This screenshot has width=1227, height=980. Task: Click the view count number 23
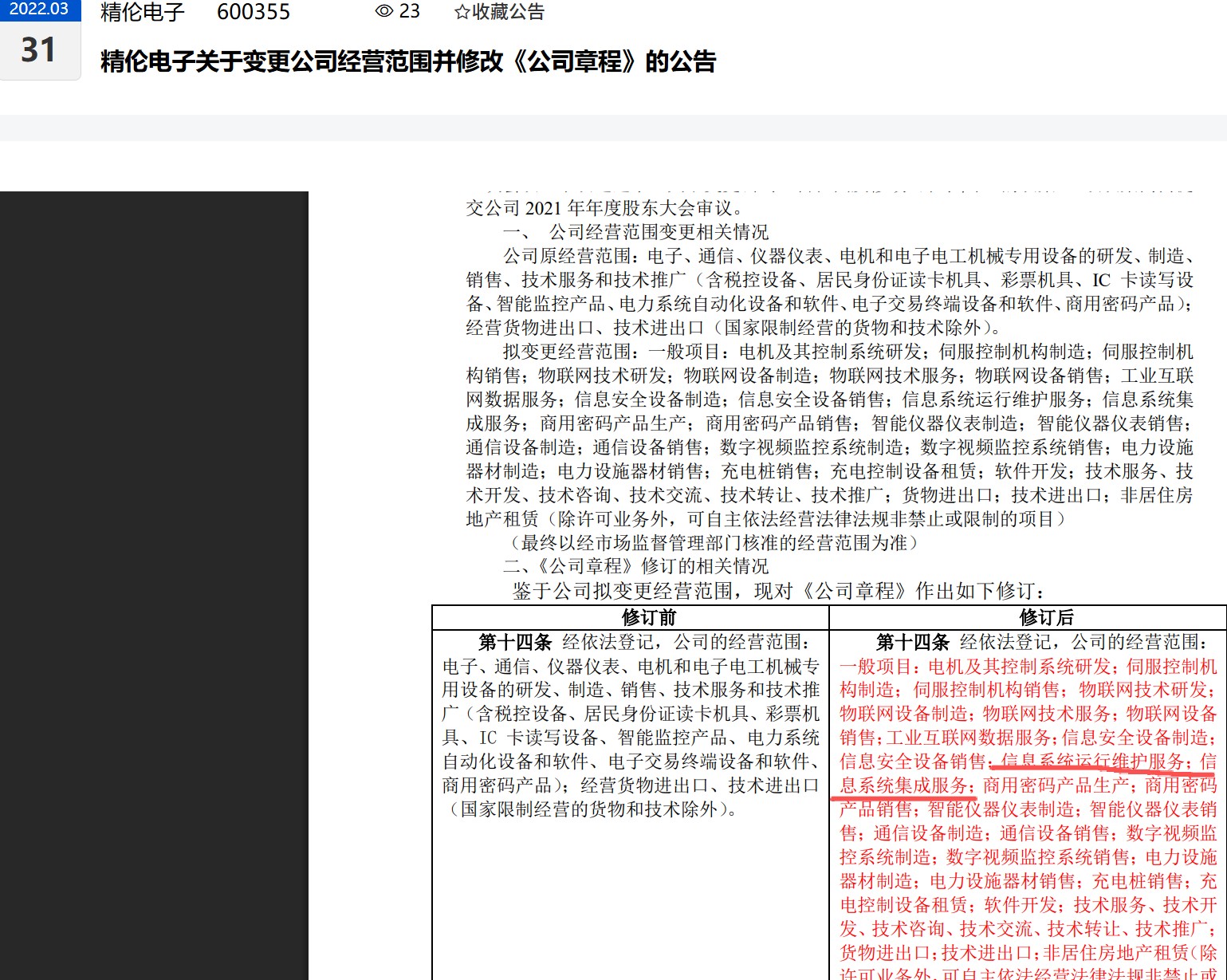click(x=410, y=11)
